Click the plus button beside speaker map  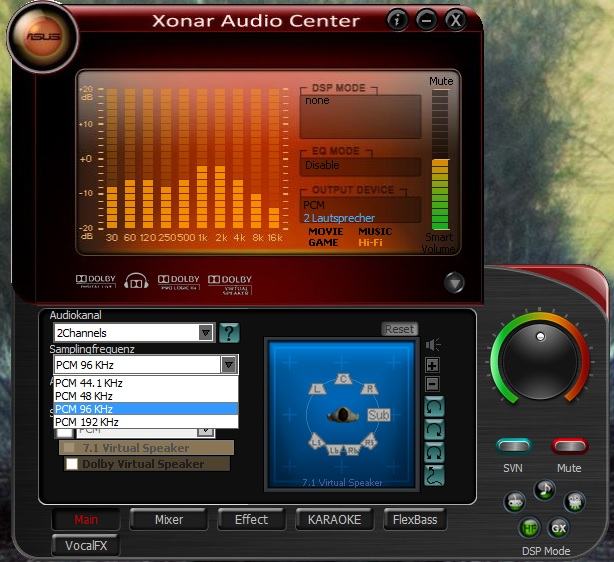(x=432, y=366)
